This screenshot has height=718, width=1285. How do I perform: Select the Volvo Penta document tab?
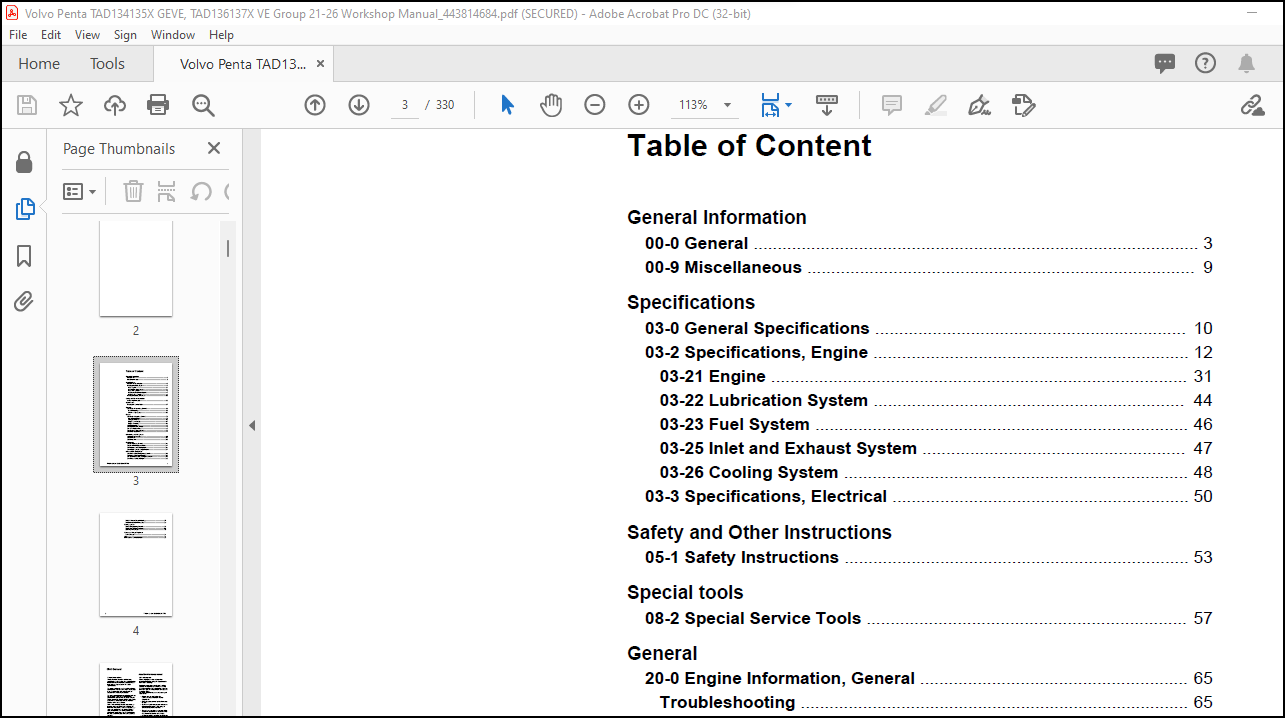[x=243, y=63]
